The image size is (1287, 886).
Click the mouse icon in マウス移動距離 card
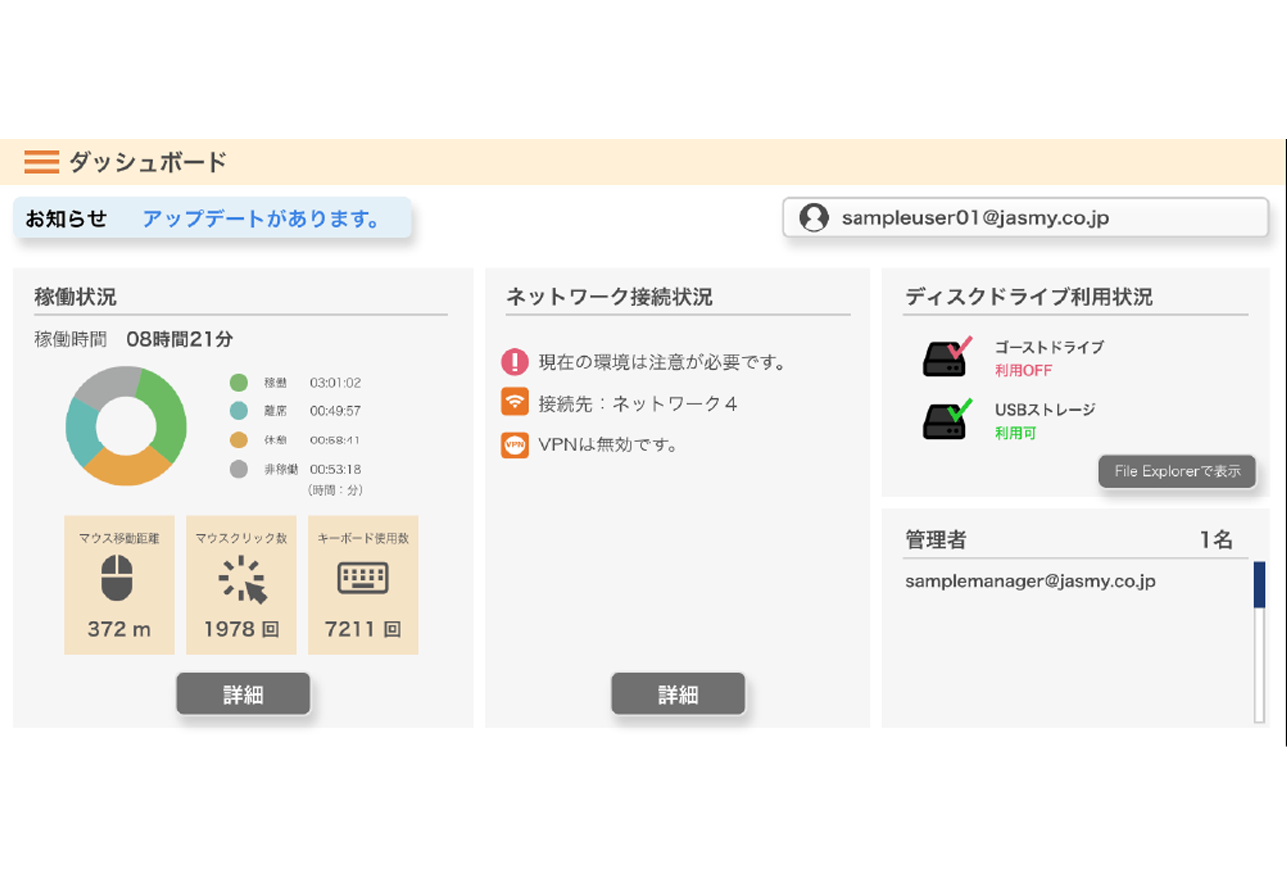pos(117,578)
